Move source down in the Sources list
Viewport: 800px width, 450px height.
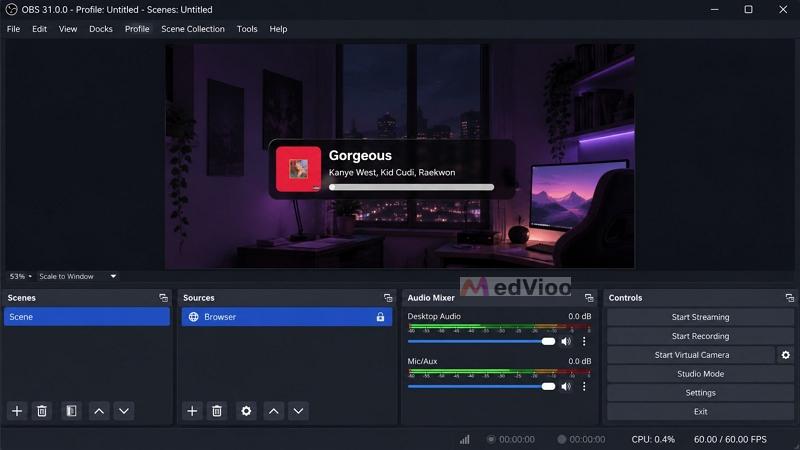[298, 411]
